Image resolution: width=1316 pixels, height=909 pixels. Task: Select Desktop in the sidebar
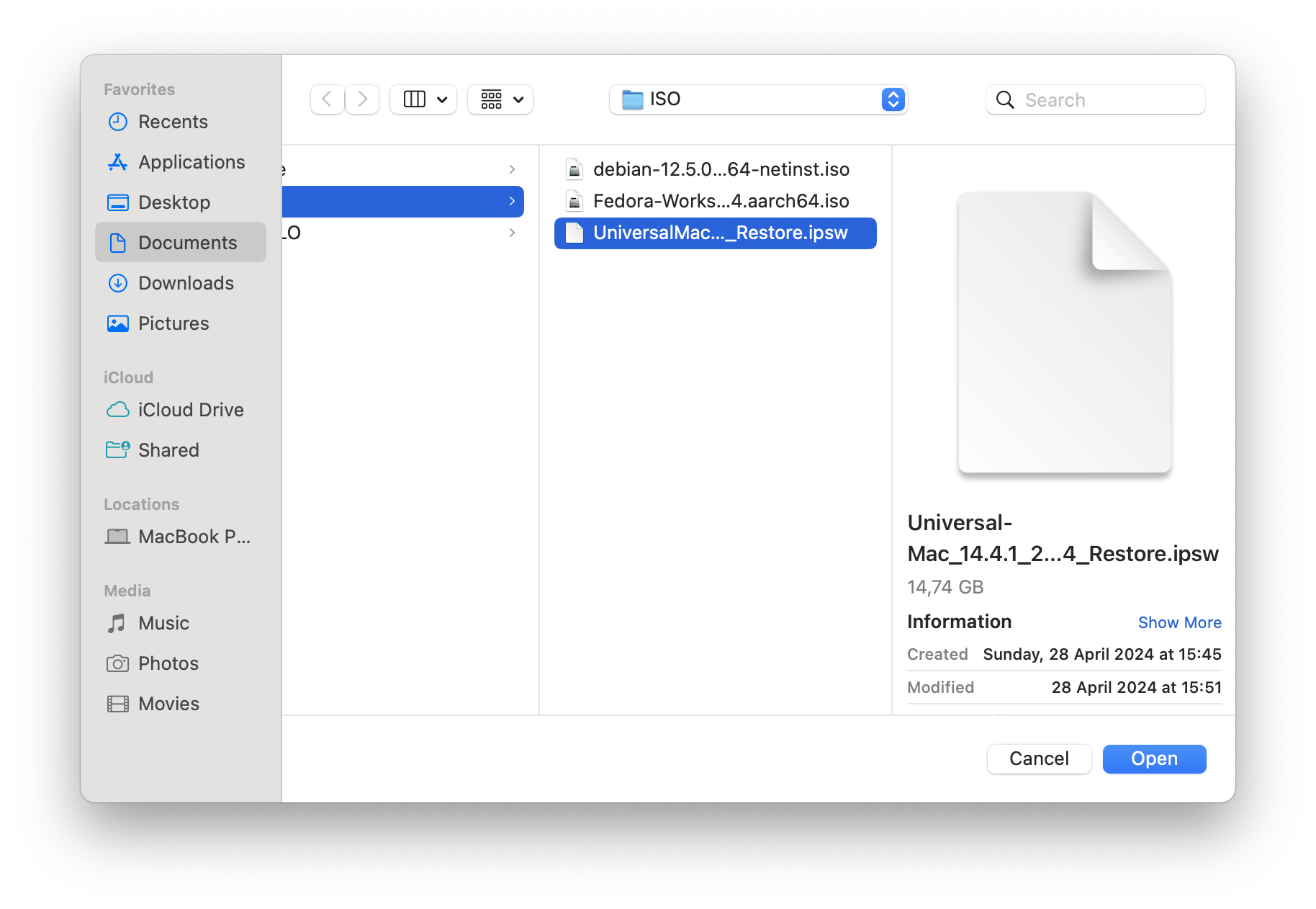click(x=180, y=202)
